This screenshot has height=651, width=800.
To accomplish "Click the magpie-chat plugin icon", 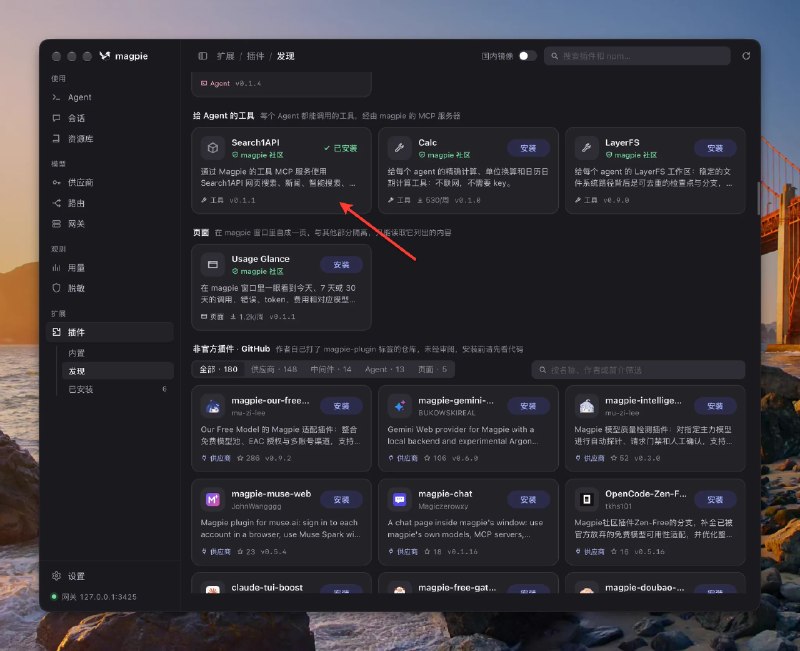I will [x=399, y=499].
